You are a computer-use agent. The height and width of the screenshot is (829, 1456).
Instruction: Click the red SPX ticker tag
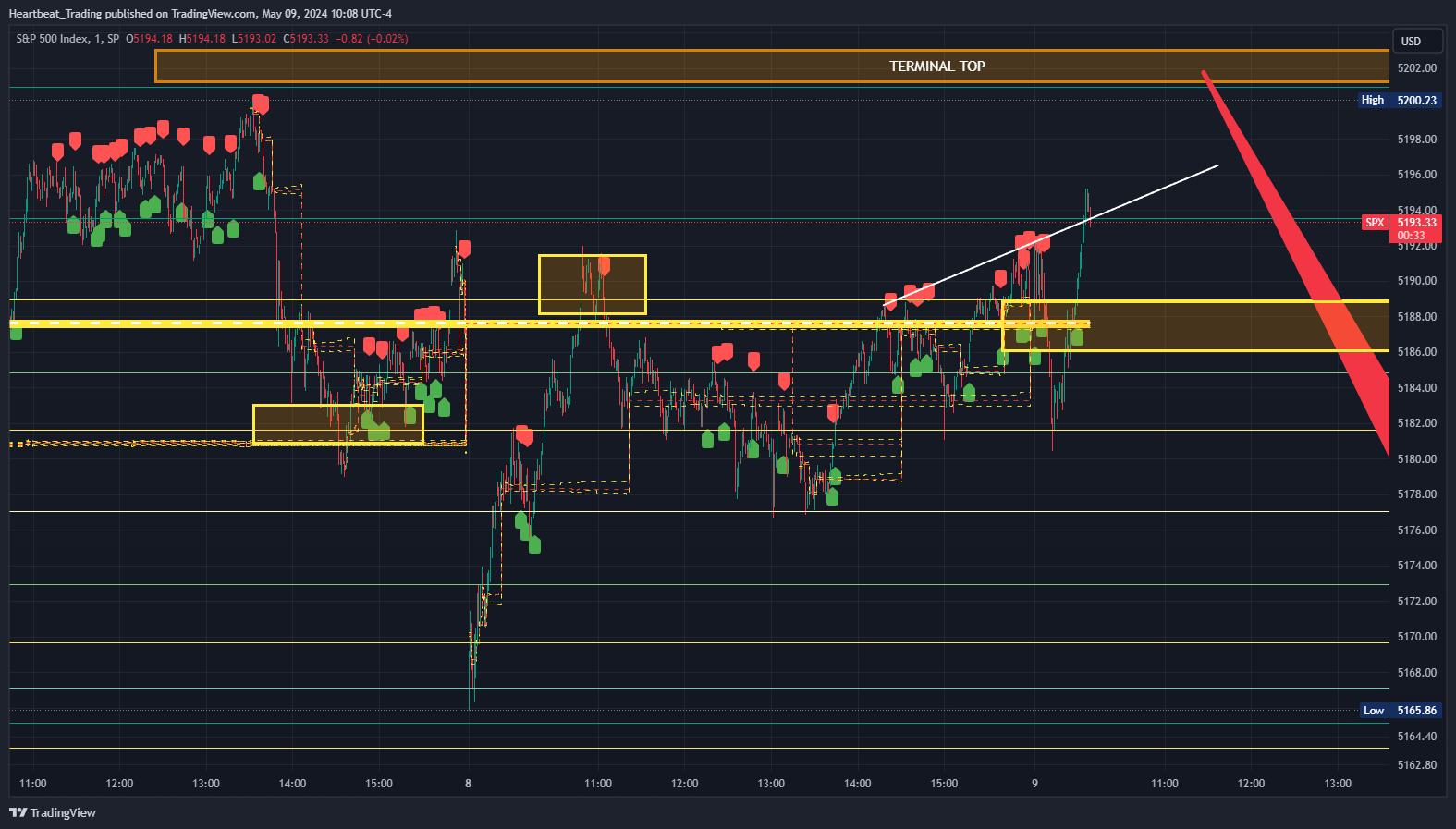click(1375, 223)
